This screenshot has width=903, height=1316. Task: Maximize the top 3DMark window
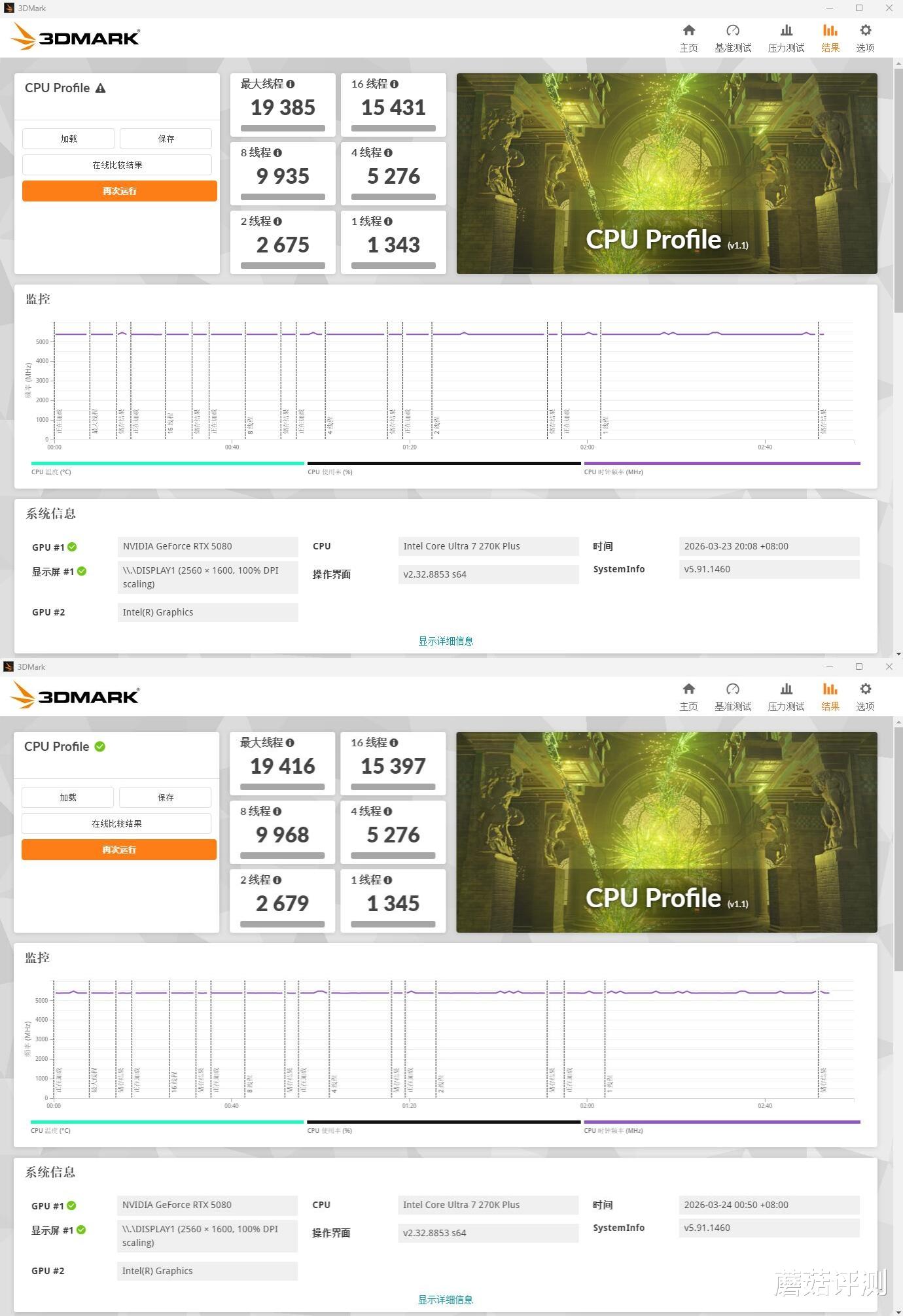pos(859,8)
